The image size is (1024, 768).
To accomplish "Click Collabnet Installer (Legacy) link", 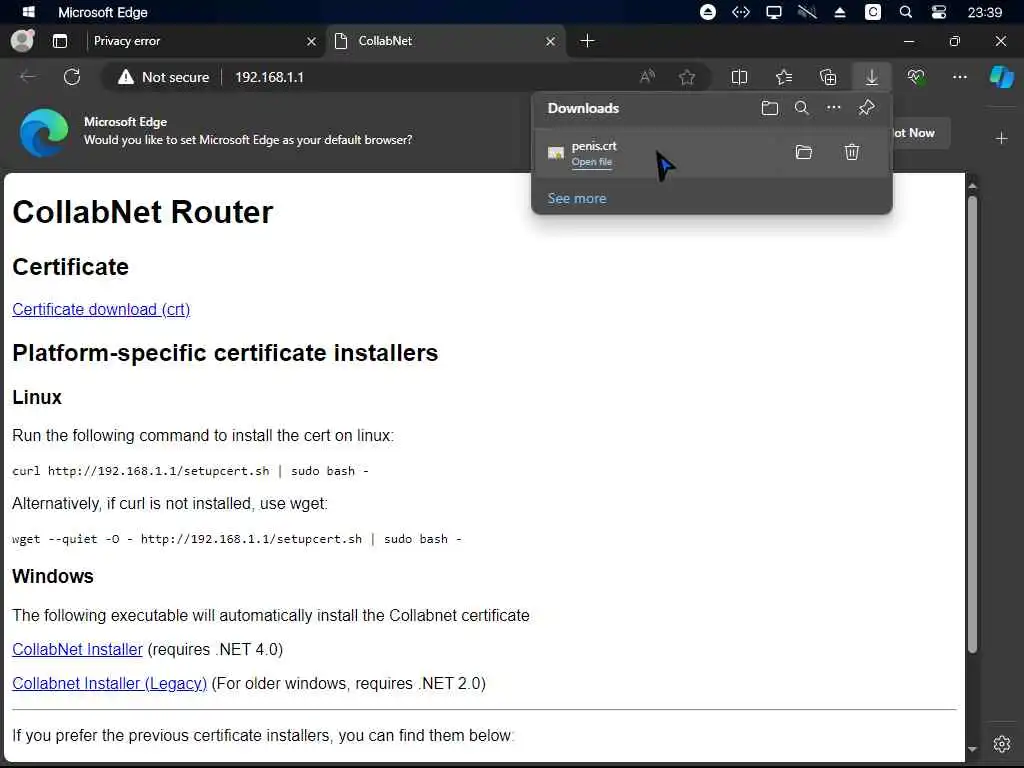I will click(x=110, y=683).
